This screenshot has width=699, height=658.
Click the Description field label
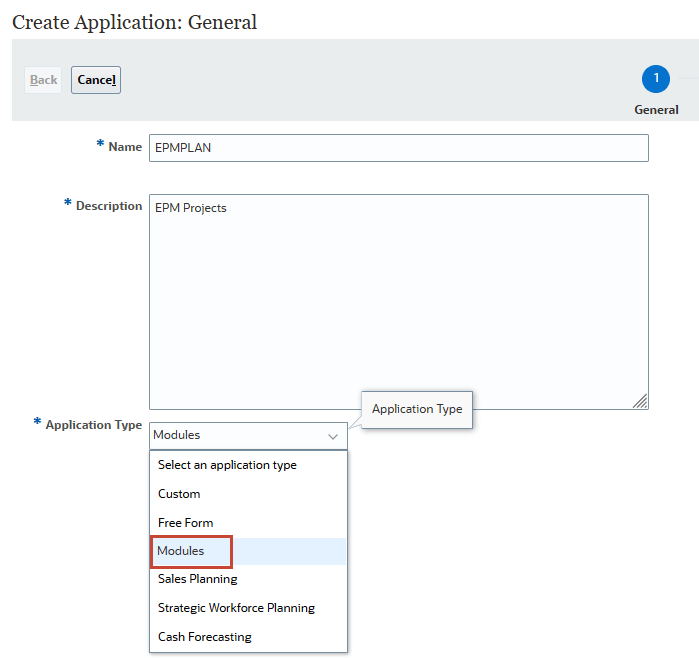tap(109, 206)
